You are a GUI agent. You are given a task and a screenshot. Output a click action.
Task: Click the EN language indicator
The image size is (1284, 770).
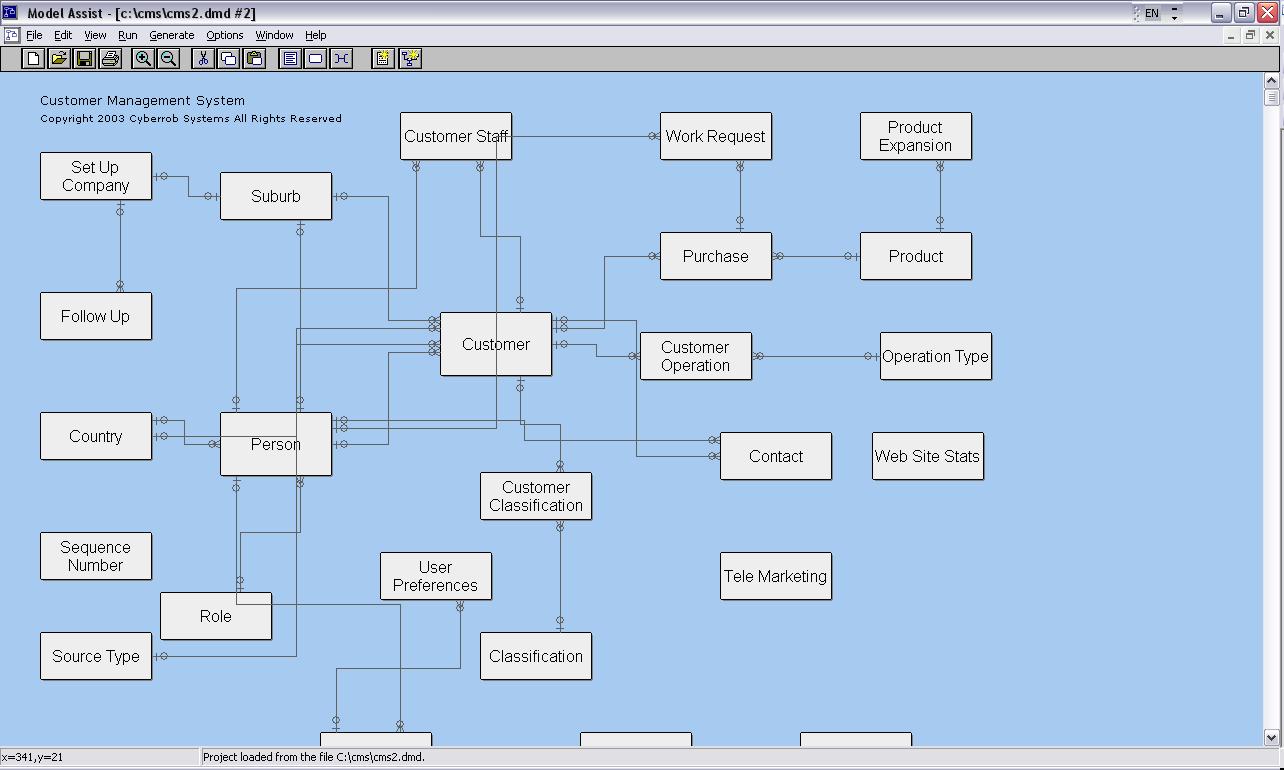pyautogui.click(x=1152, y=13)
